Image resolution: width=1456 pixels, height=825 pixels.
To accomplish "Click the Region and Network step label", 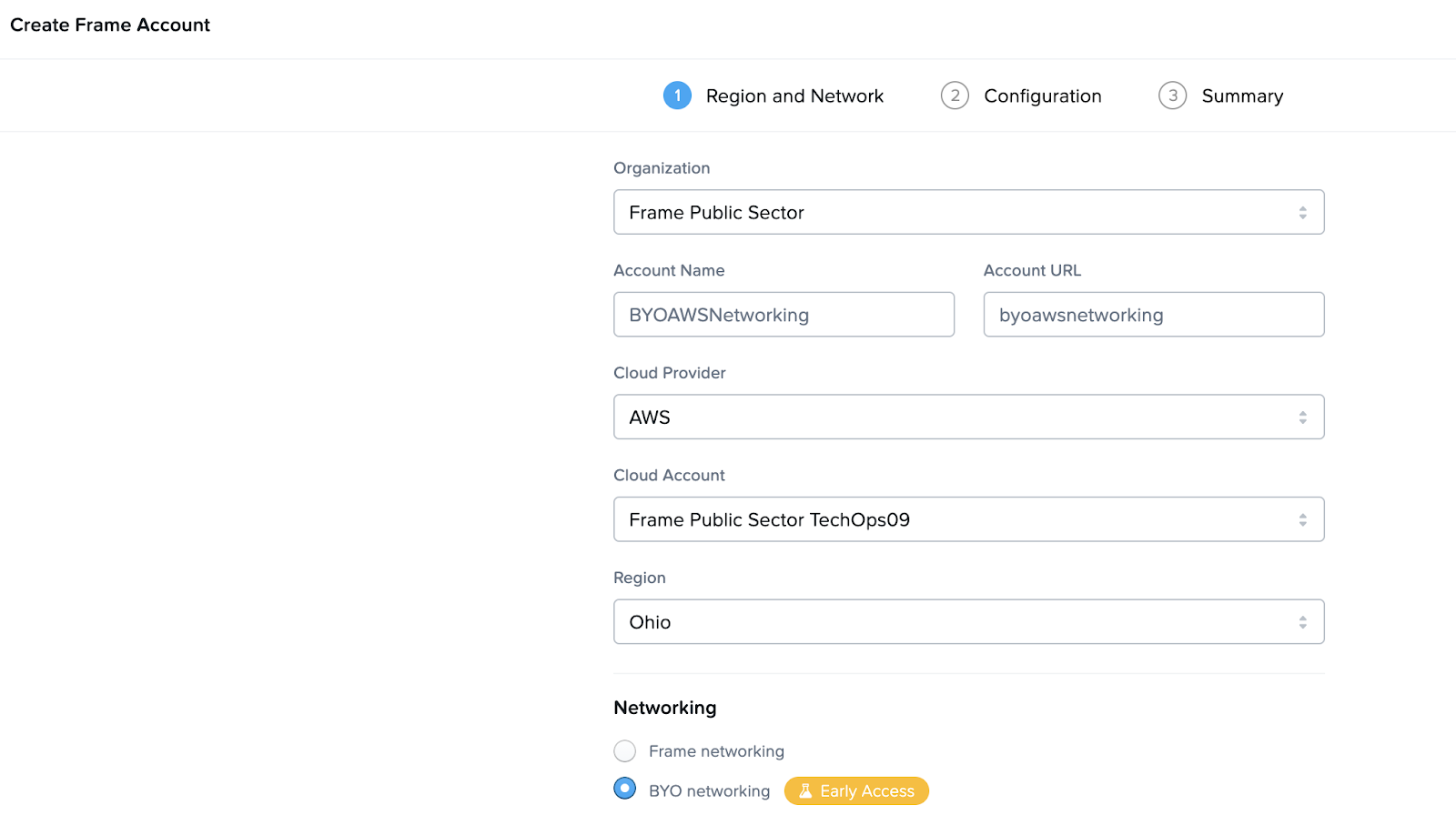I will (x=794, y=96).
